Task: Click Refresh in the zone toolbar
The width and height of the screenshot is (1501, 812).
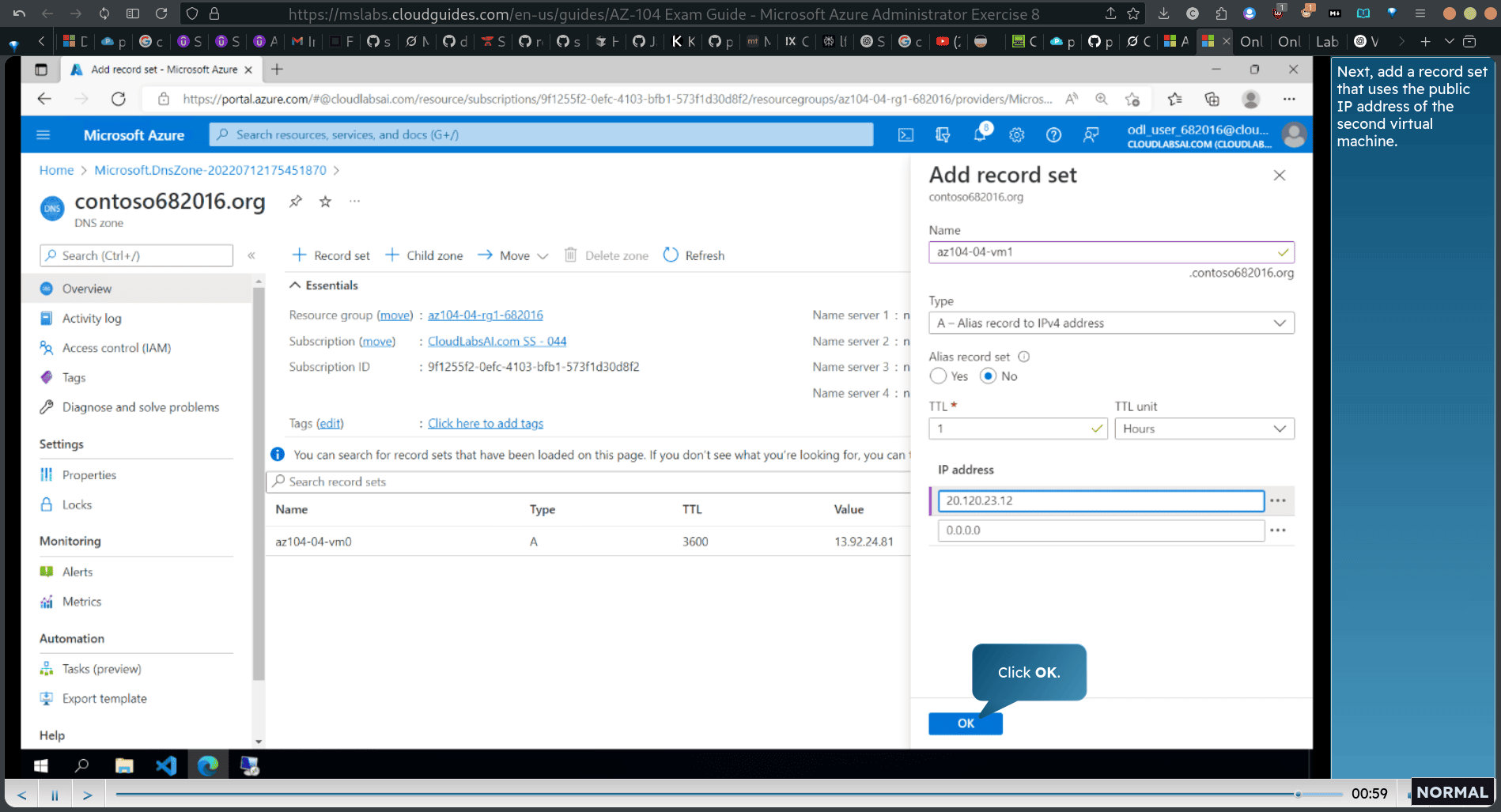Action: point(694,255)
